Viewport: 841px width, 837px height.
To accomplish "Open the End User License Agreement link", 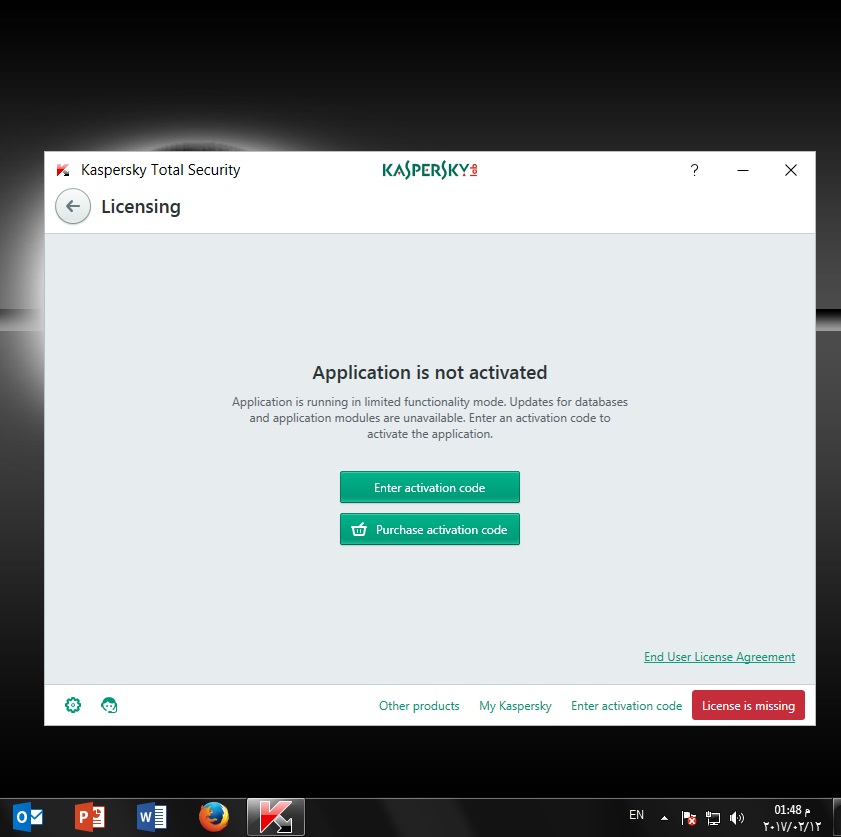I will [x=719, y=657].
